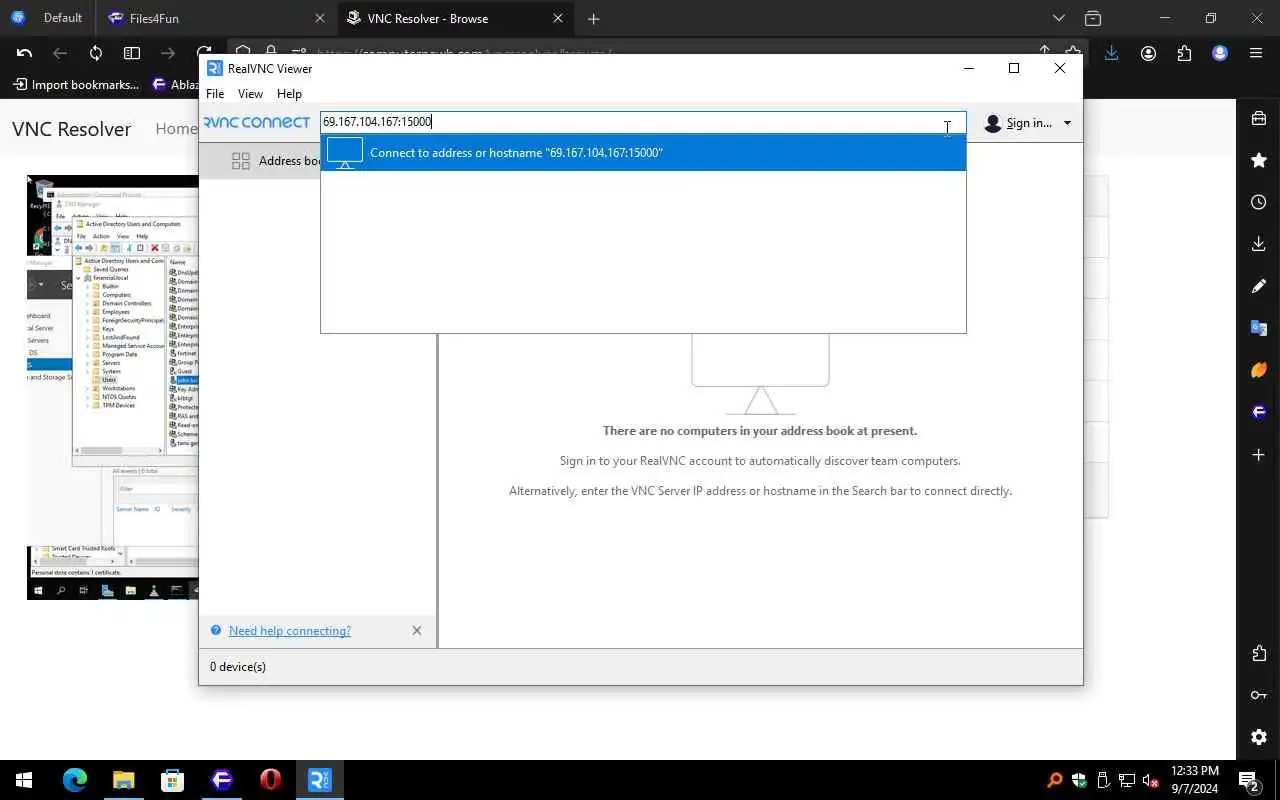This screenshot has height=800, width=1280.
Task: Click the RealVNC Viewer taskbar icon
Action: tap(320, 780)
